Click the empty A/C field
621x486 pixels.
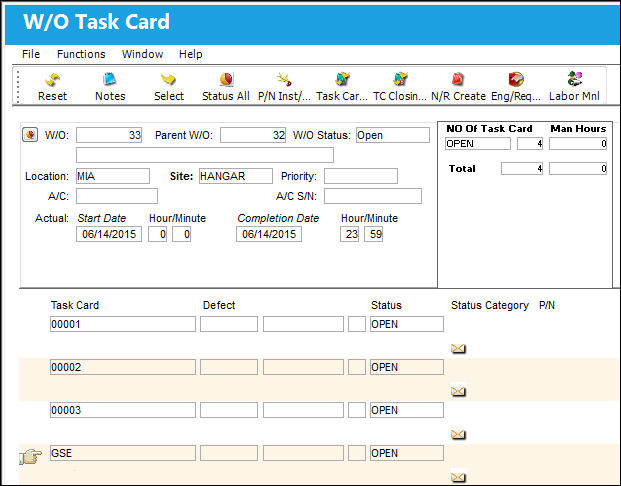click(117, 196)
